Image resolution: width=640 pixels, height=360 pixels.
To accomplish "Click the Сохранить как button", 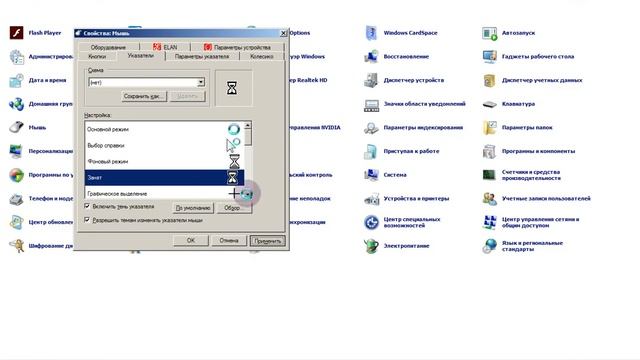I will click(144, 96).
